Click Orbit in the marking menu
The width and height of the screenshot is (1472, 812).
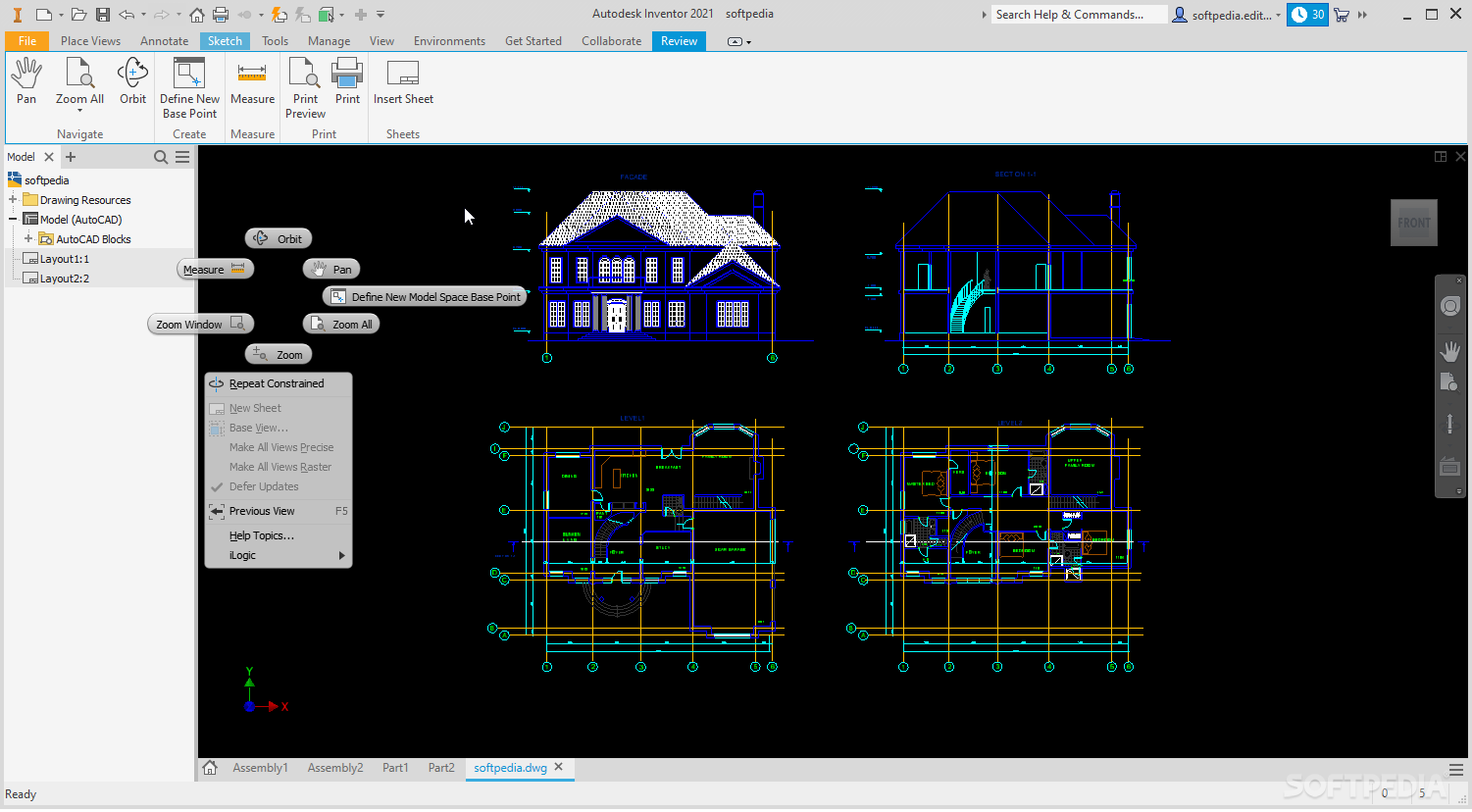pyautogui.click(x=279, y=238)
